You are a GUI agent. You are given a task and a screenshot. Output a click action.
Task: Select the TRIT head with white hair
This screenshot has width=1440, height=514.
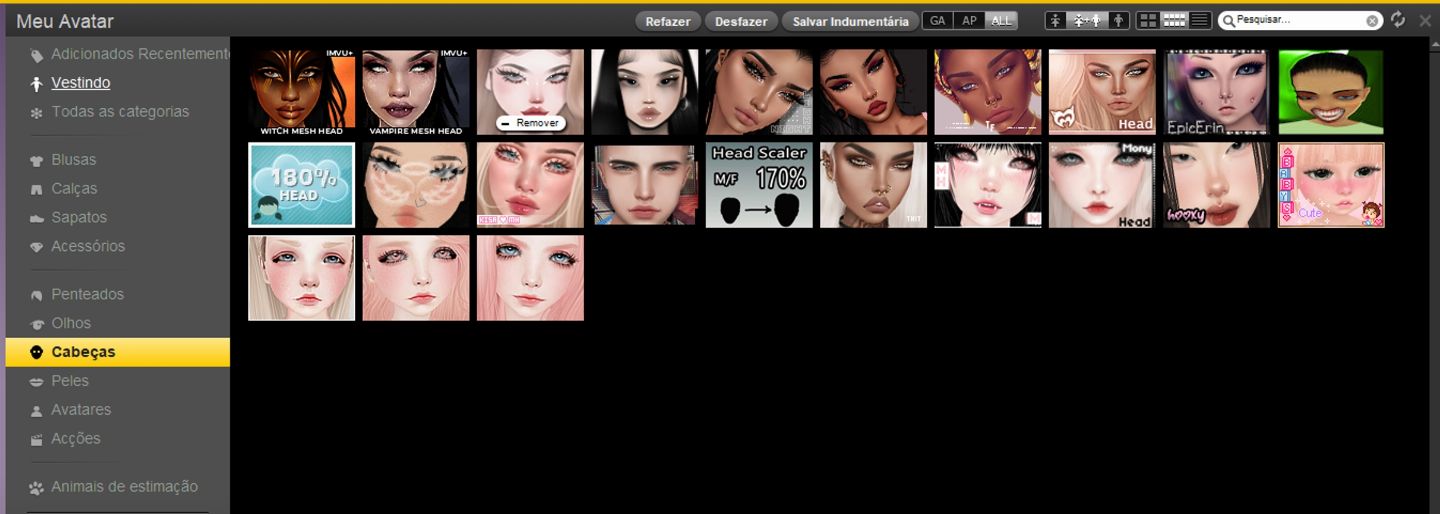873,185
